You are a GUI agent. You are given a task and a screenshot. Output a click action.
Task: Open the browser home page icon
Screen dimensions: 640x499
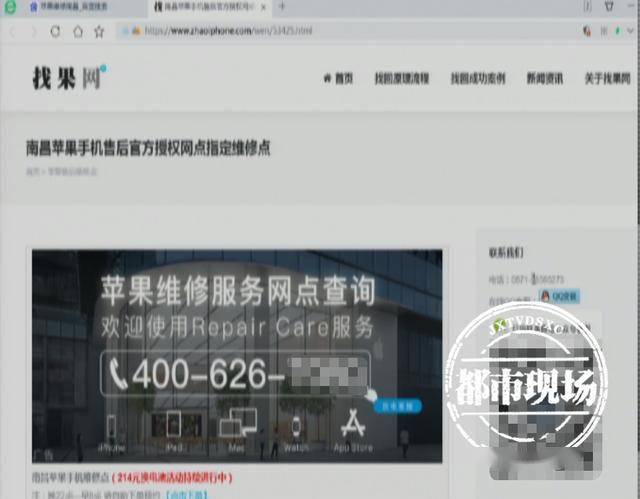point(78,31)
